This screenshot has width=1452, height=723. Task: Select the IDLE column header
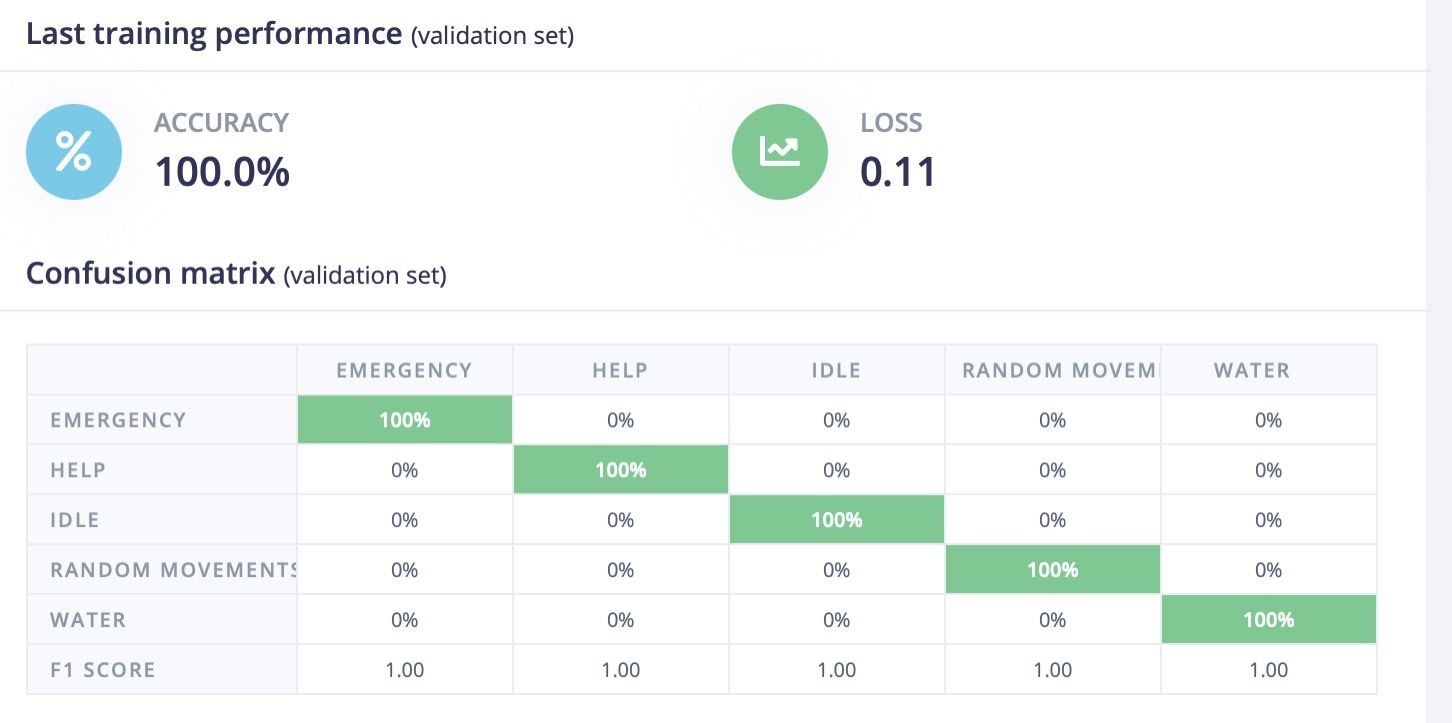point(836,370)
